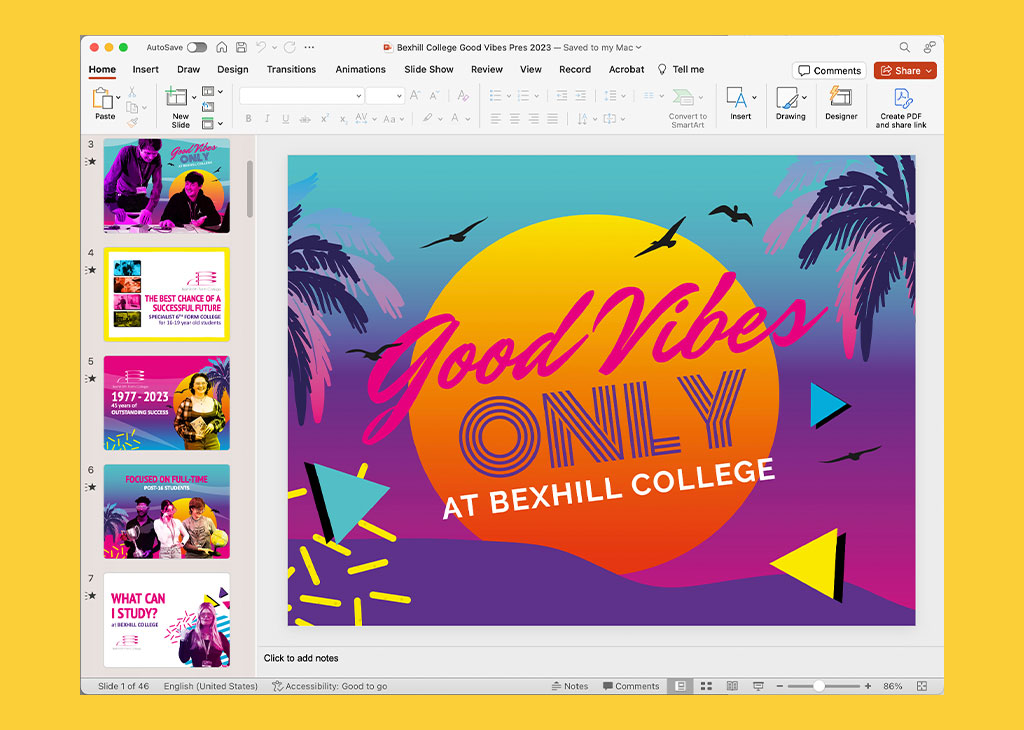Click the Home icon in title bar
Viewport: 1024px width, 730px height.
pyautogui.click(x=222, y=47)
